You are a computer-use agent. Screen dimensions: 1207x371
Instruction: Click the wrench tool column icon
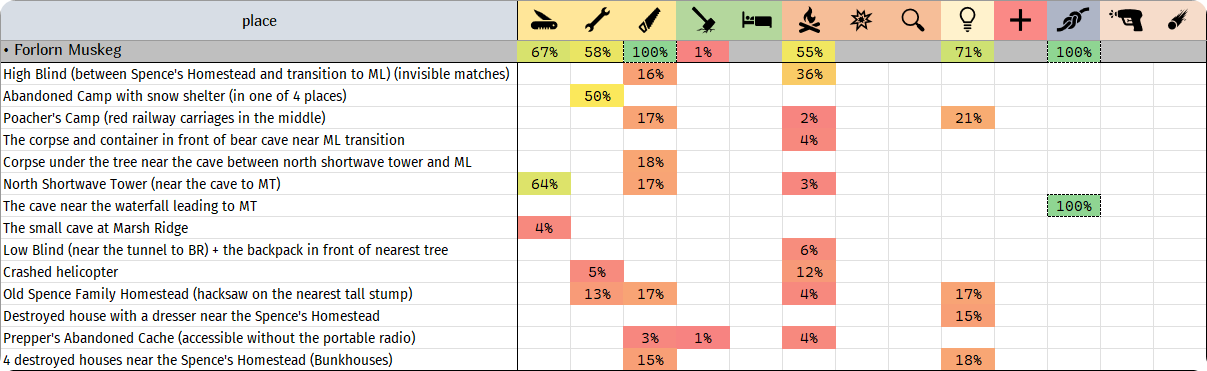[597, 21]
